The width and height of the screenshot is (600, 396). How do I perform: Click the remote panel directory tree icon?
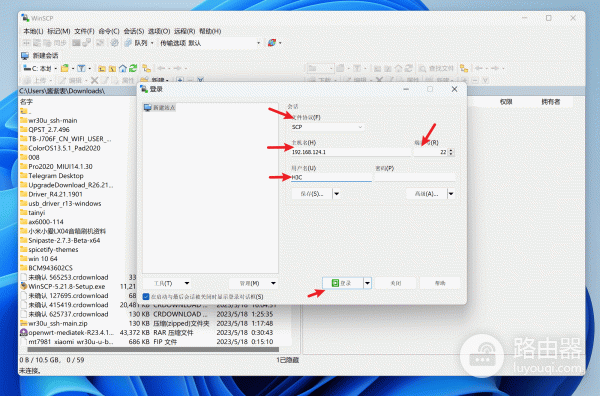464,69
